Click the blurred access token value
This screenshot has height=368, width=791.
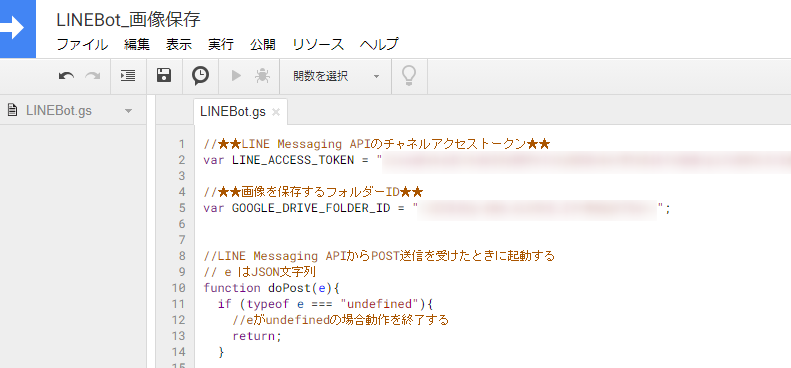586,161
